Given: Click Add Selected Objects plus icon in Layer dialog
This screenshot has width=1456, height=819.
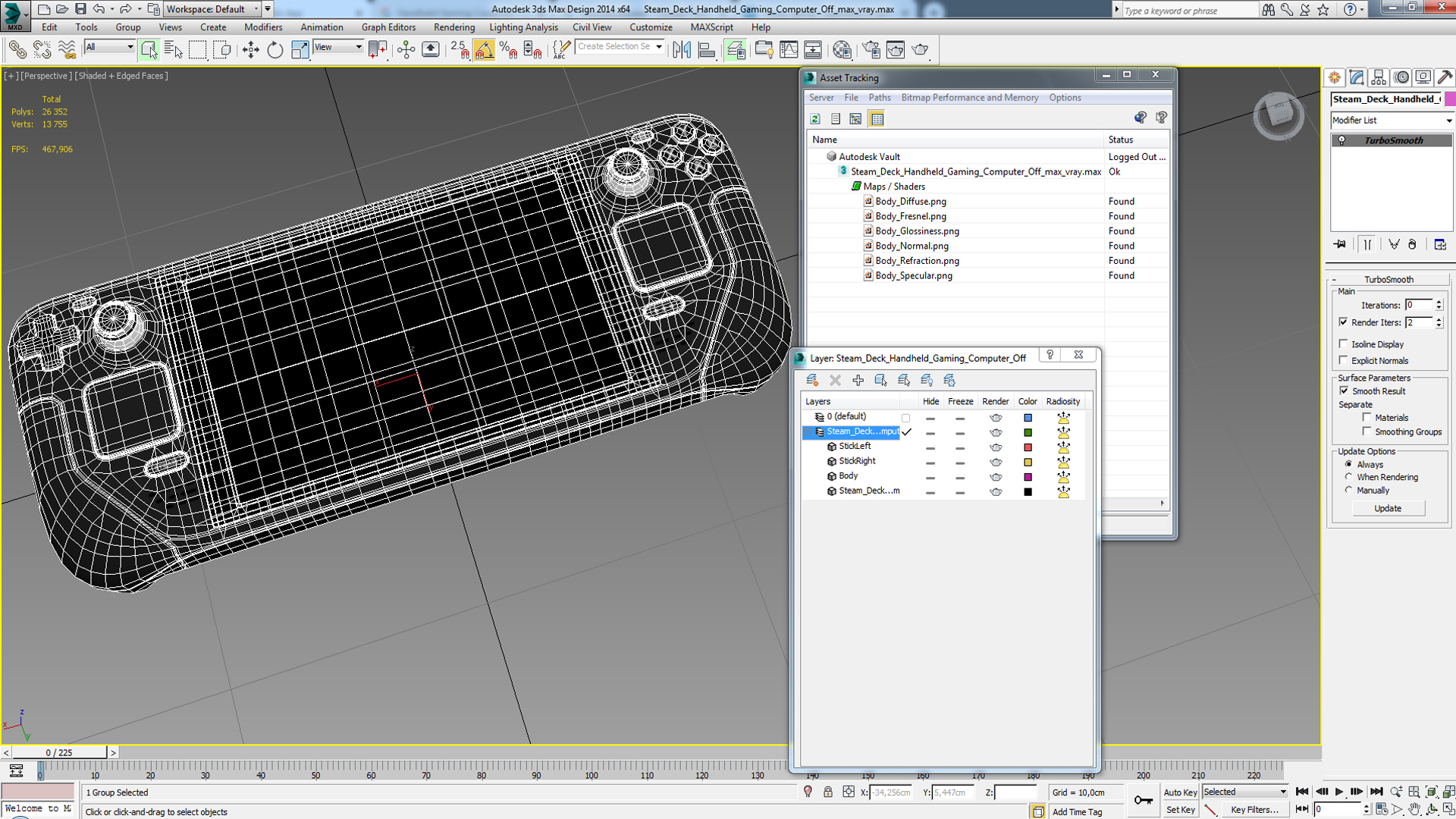Looking at the screenshot, I should [858, 380].
